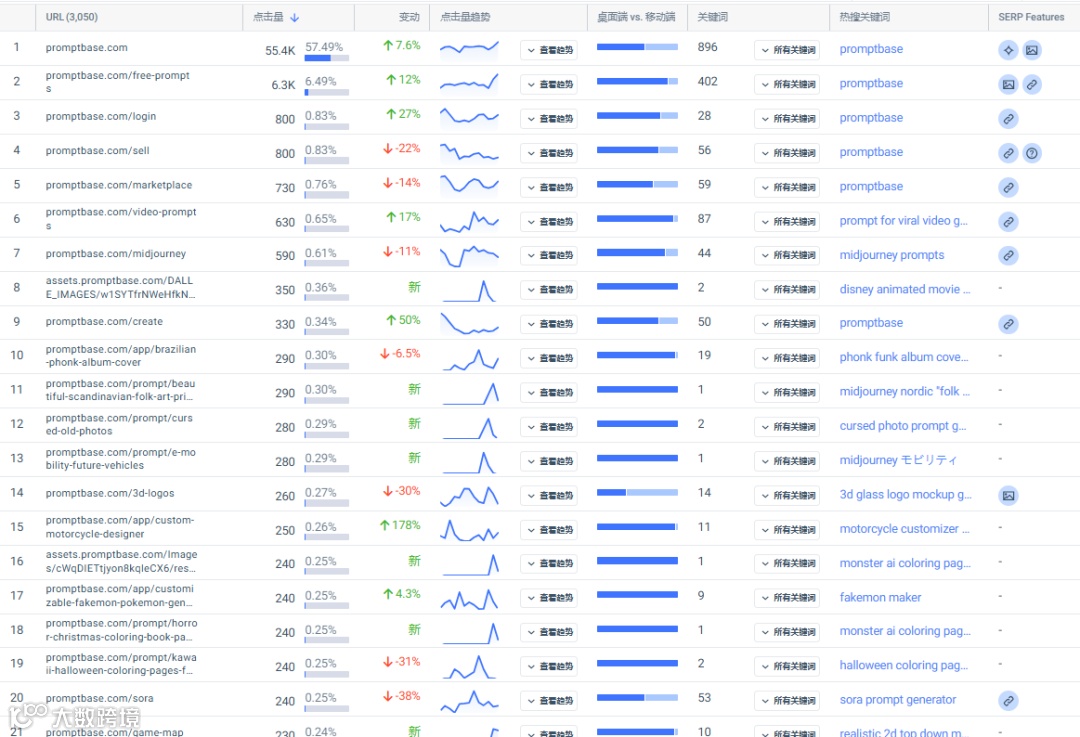Open 查看趋势 dropdown for promptbase.com row
This screenshot has width=1080, height=737.
pyautogui.click(x=549, y=50)
